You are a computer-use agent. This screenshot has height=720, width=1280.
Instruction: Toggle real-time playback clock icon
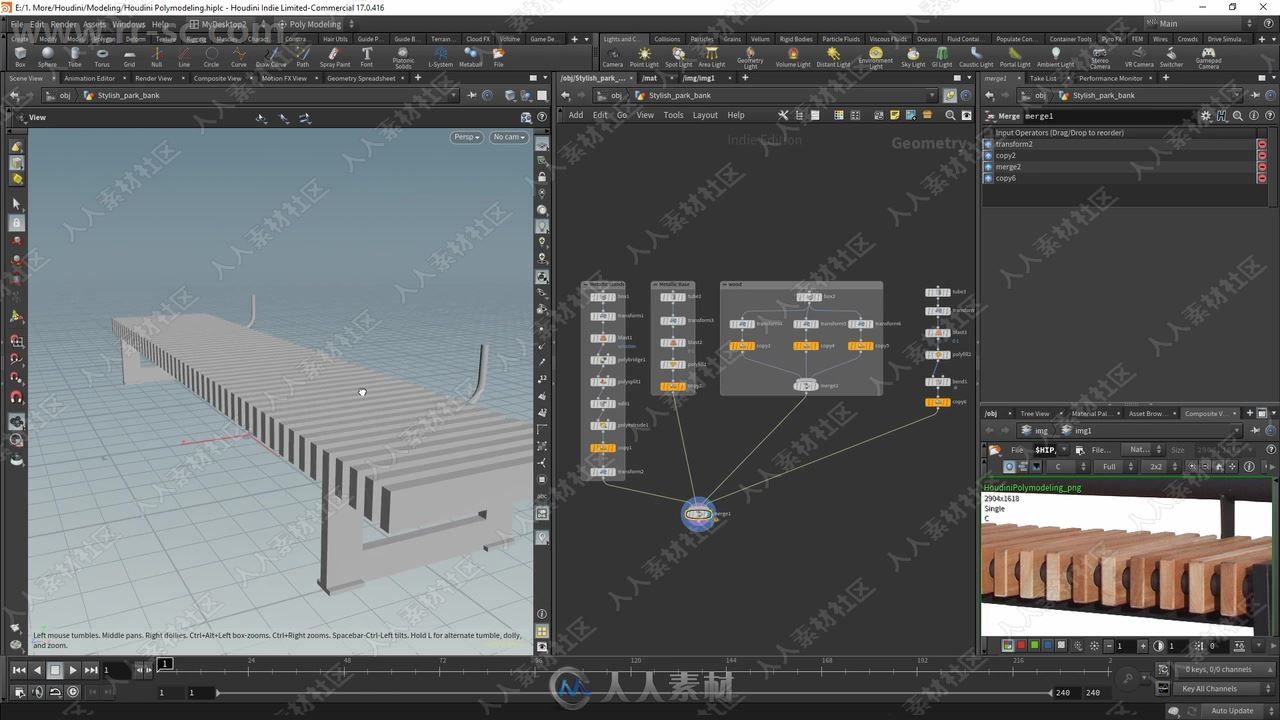click(73, 692)
